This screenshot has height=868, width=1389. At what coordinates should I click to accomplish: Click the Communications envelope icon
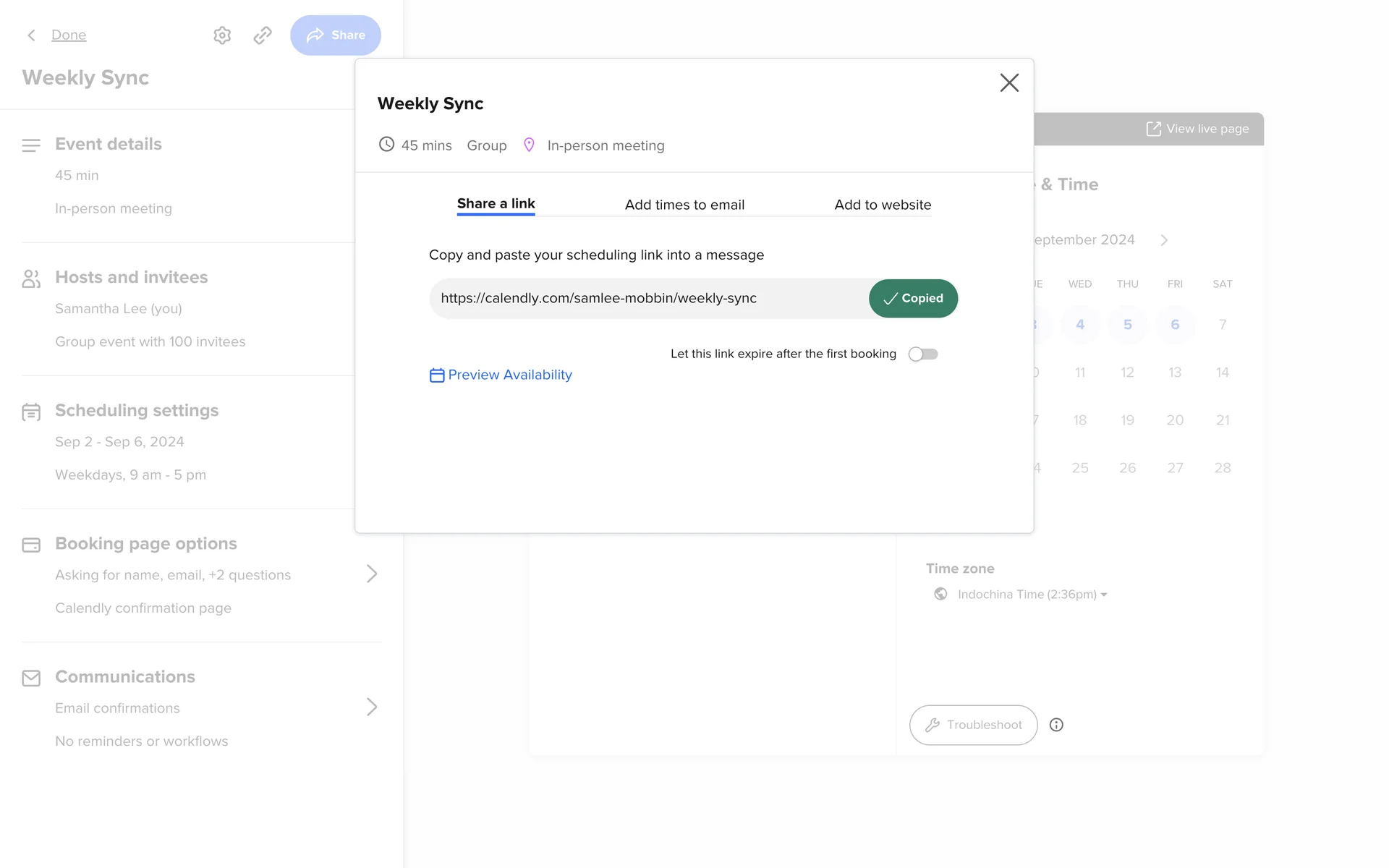point(31,678)
